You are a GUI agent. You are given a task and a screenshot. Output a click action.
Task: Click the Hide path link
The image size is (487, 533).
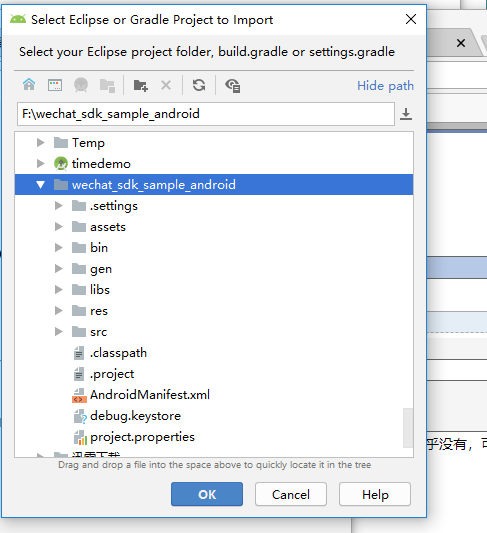coord(385,86)
